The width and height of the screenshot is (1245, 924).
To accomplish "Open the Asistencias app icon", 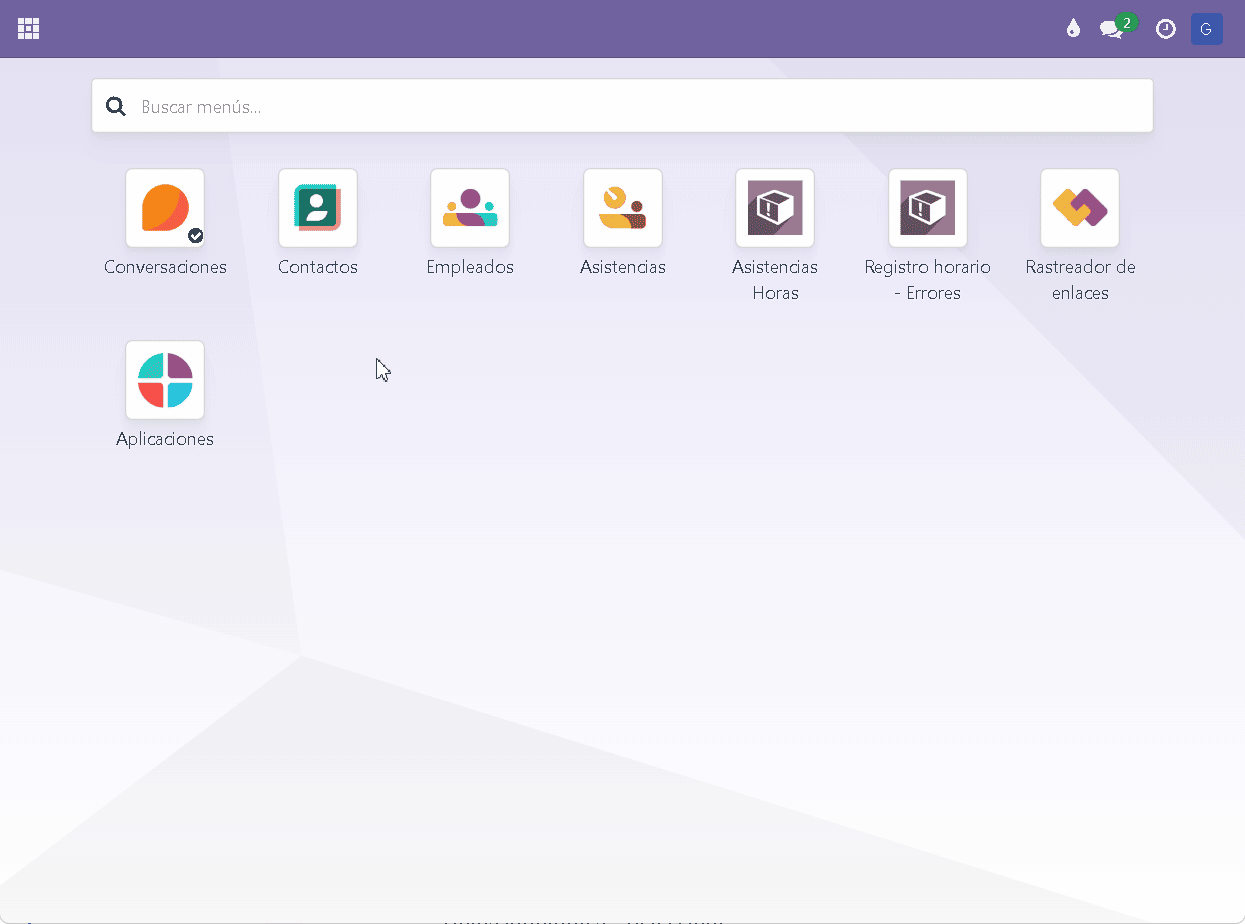I will [622, 207].
